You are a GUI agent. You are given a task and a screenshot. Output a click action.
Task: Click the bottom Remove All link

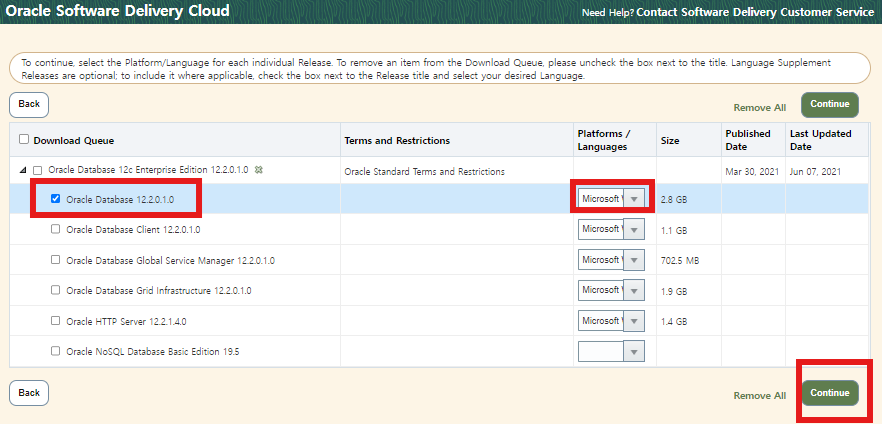coord(760,396)
